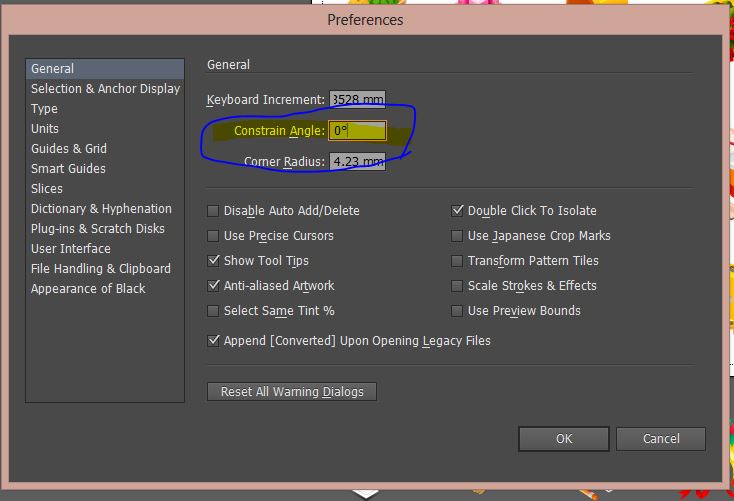Viewport: 734px width, 501px height.
Task: Click the Cancel button
Action: click(661, 439)
